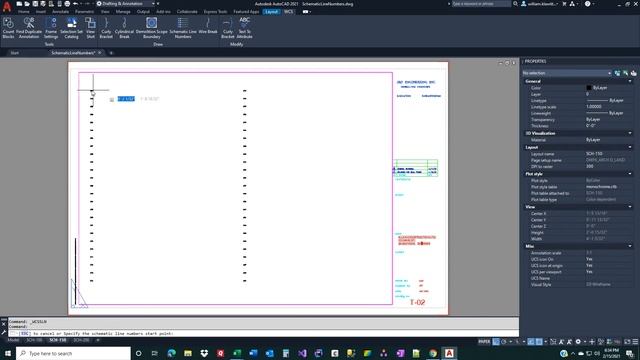Click the Plot printer quick access icon
Viewport: 640px width, 360px height.
pyautogui.click(x=67, y=4)
